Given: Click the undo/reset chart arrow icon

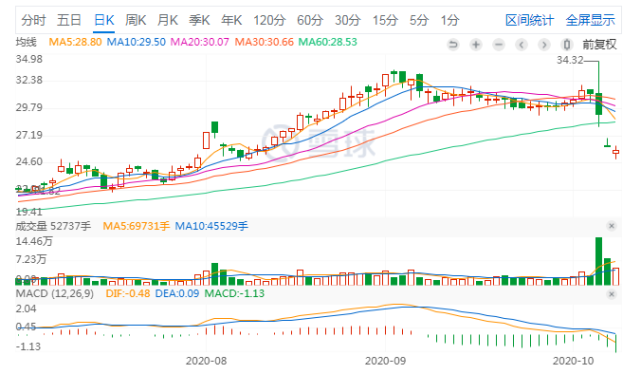Looking at the screenshot, I should pyautogui.click(x=453, y=44).
